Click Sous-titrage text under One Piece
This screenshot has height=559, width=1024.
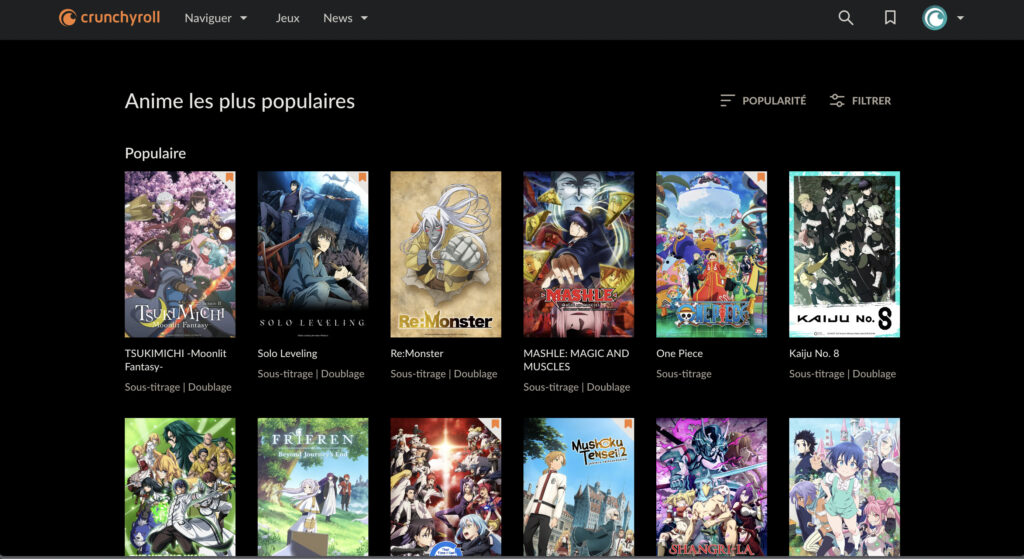point(684,374)
